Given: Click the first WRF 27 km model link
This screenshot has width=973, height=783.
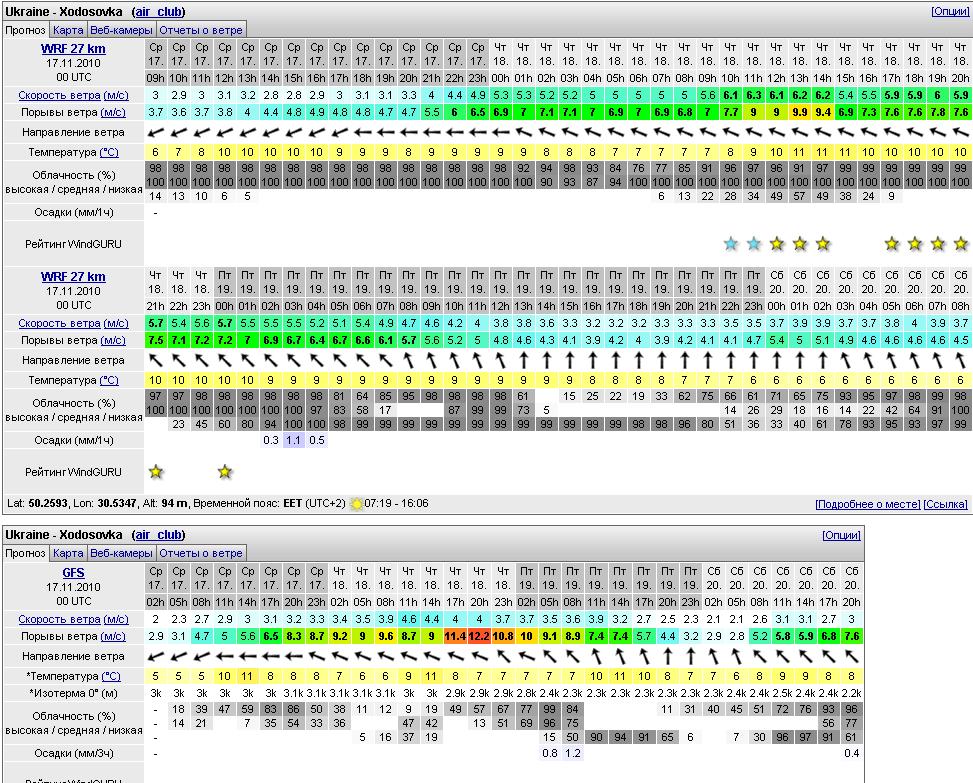Looking at the screenshot, I should tap(73, 48).
